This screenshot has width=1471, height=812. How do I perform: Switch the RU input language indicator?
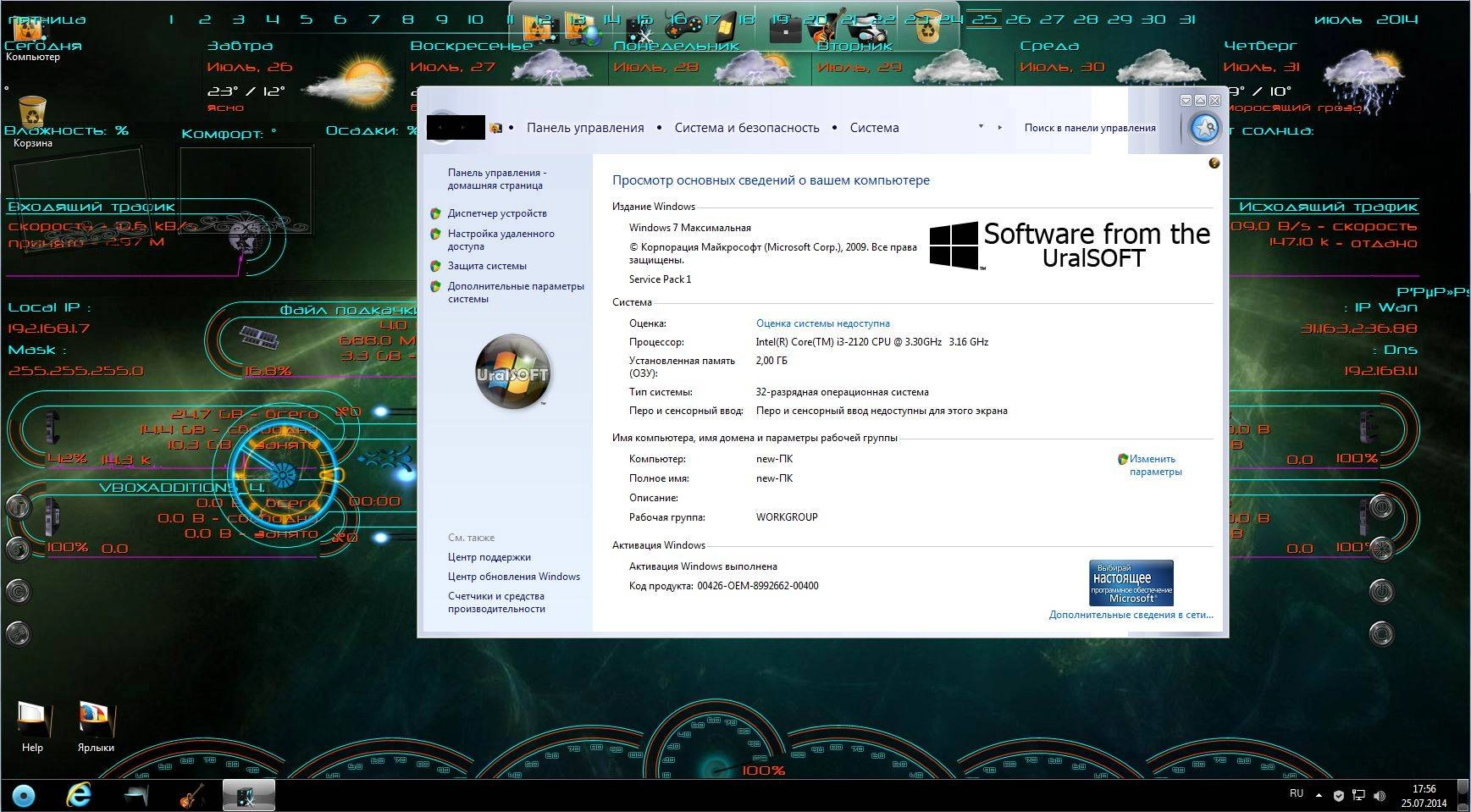coord(1296,793)
